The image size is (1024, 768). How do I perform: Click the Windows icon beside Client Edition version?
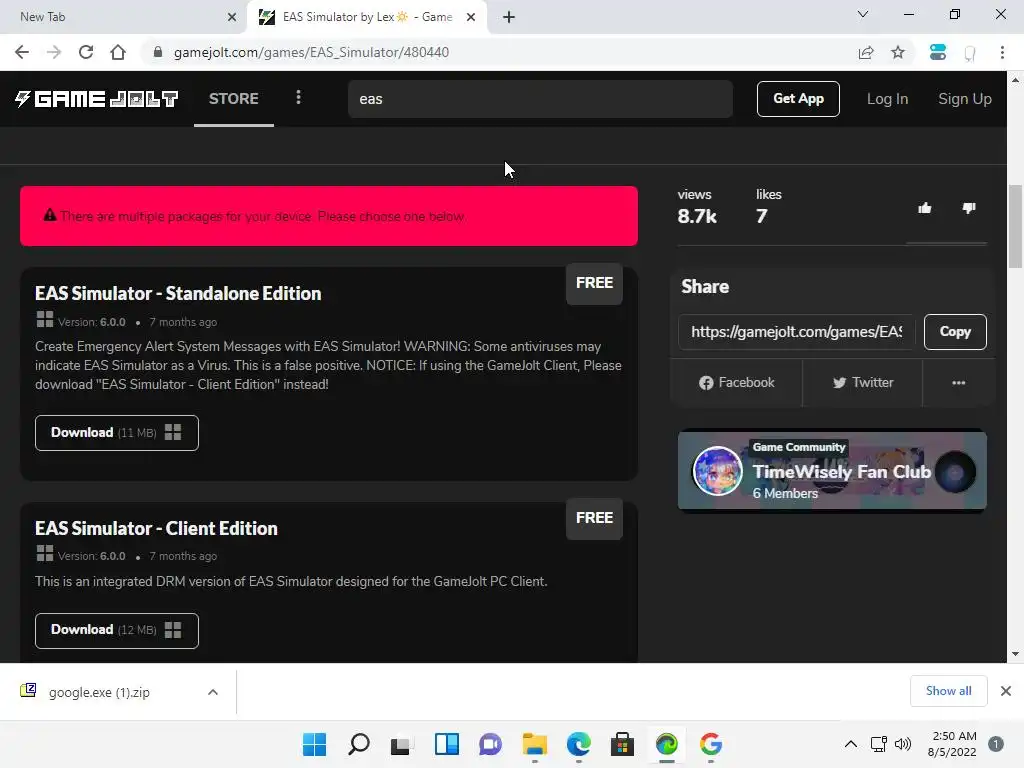(x=45, y=554)
